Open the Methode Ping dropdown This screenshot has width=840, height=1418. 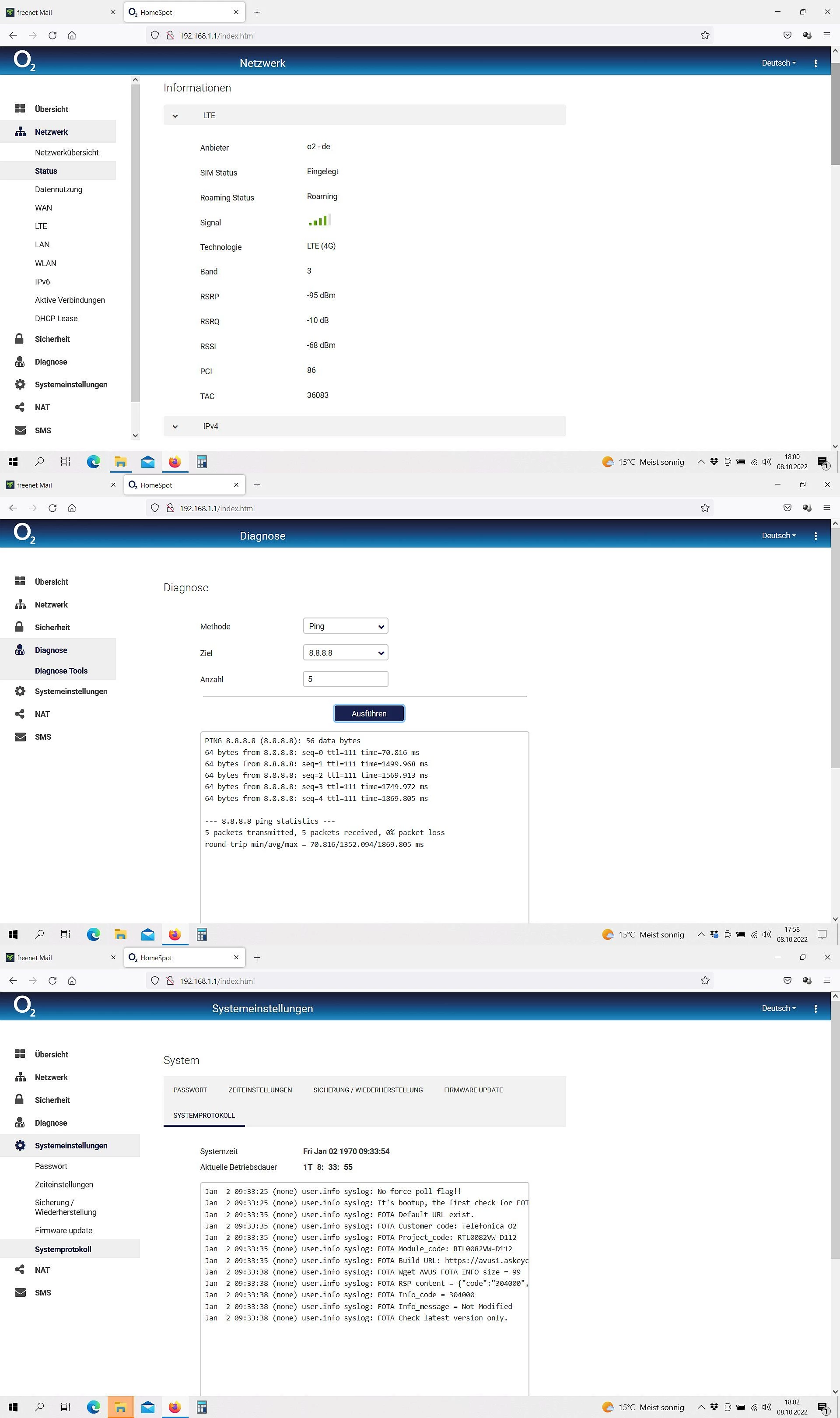pos(345,626)
